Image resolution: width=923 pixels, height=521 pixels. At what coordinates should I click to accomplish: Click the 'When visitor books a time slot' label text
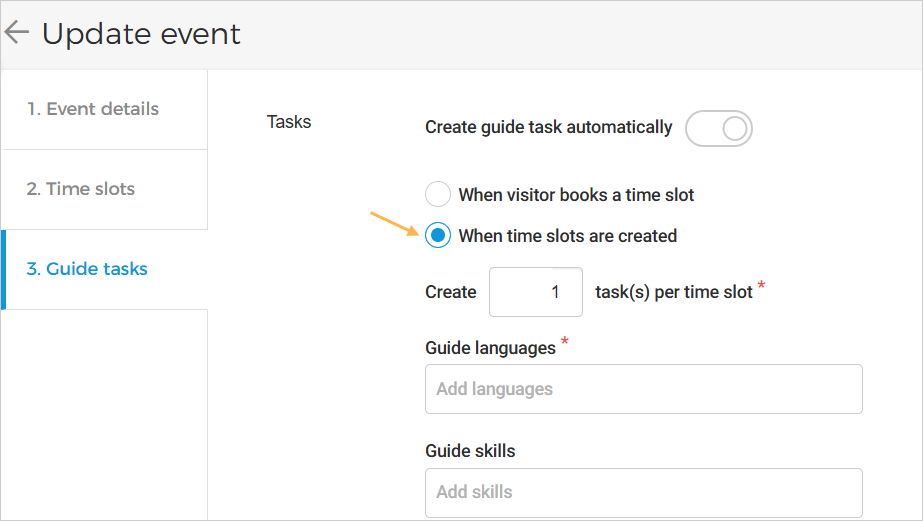coord(576,195)
